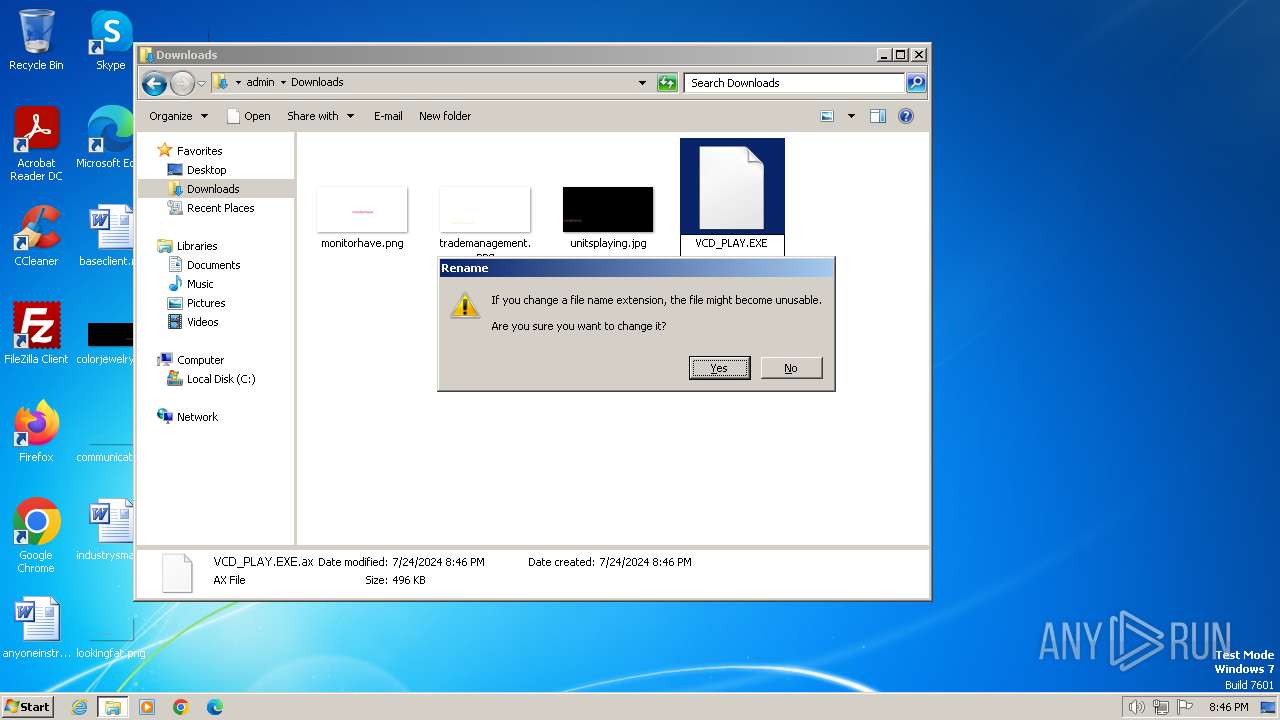The image size is (1280, 720).
Task: Launch Microsoft Edge from the taskbar
Action: coord(215,707)
